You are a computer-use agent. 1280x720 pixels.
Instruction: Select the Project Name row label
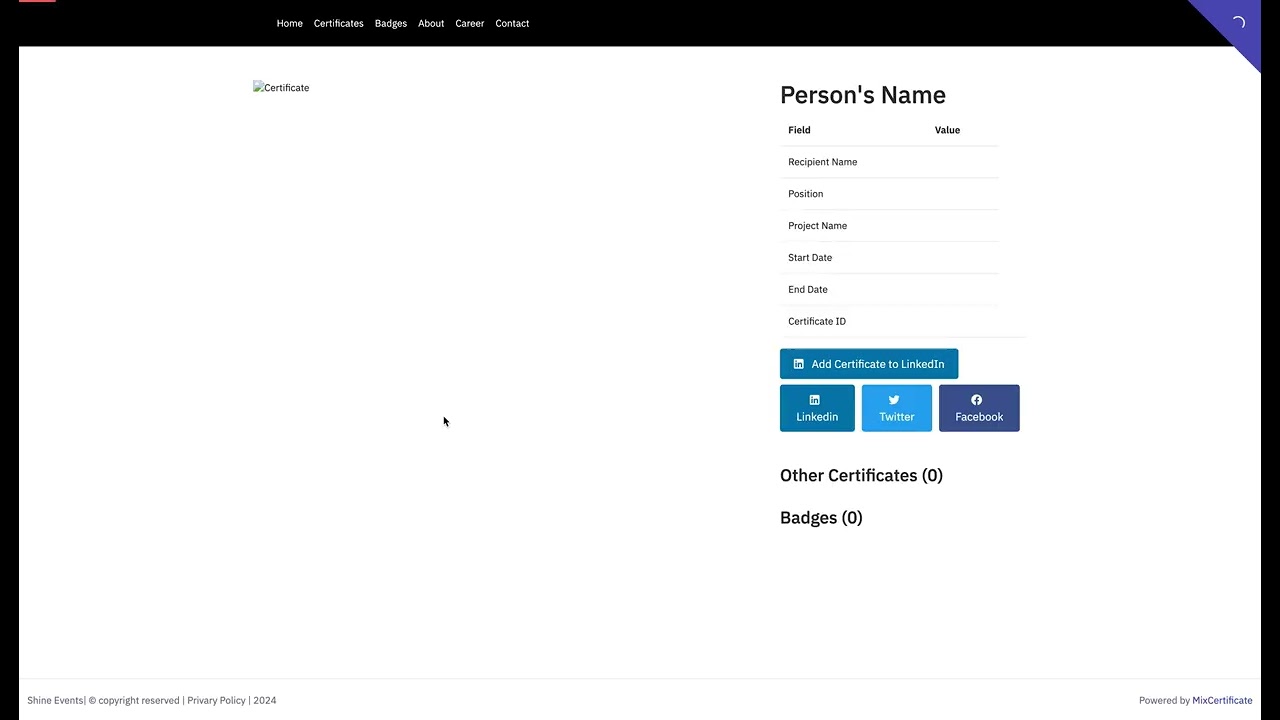[817, 226]
